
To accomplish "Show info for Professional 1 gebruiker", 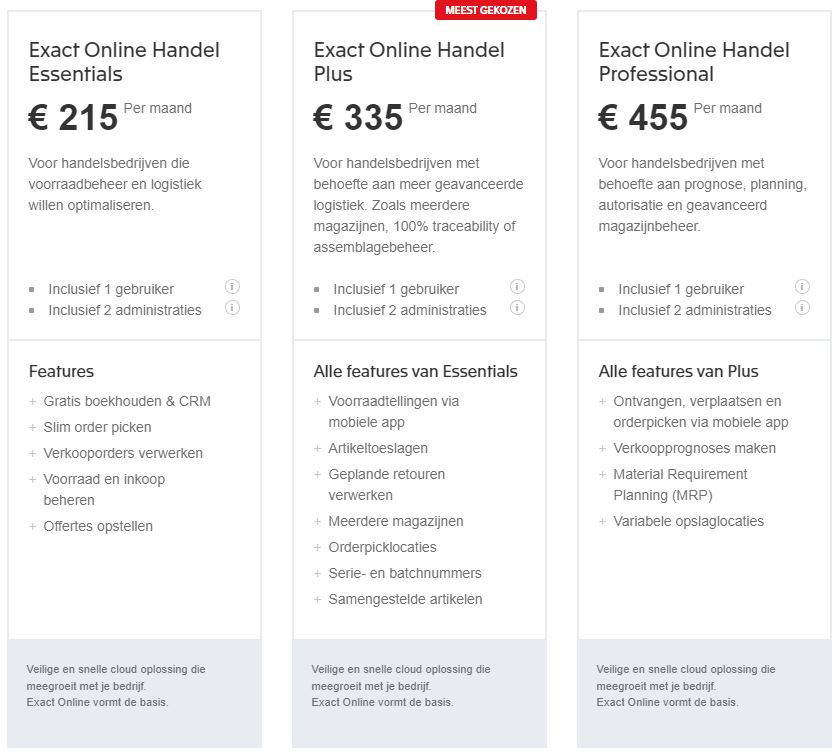I will (802, 287).
